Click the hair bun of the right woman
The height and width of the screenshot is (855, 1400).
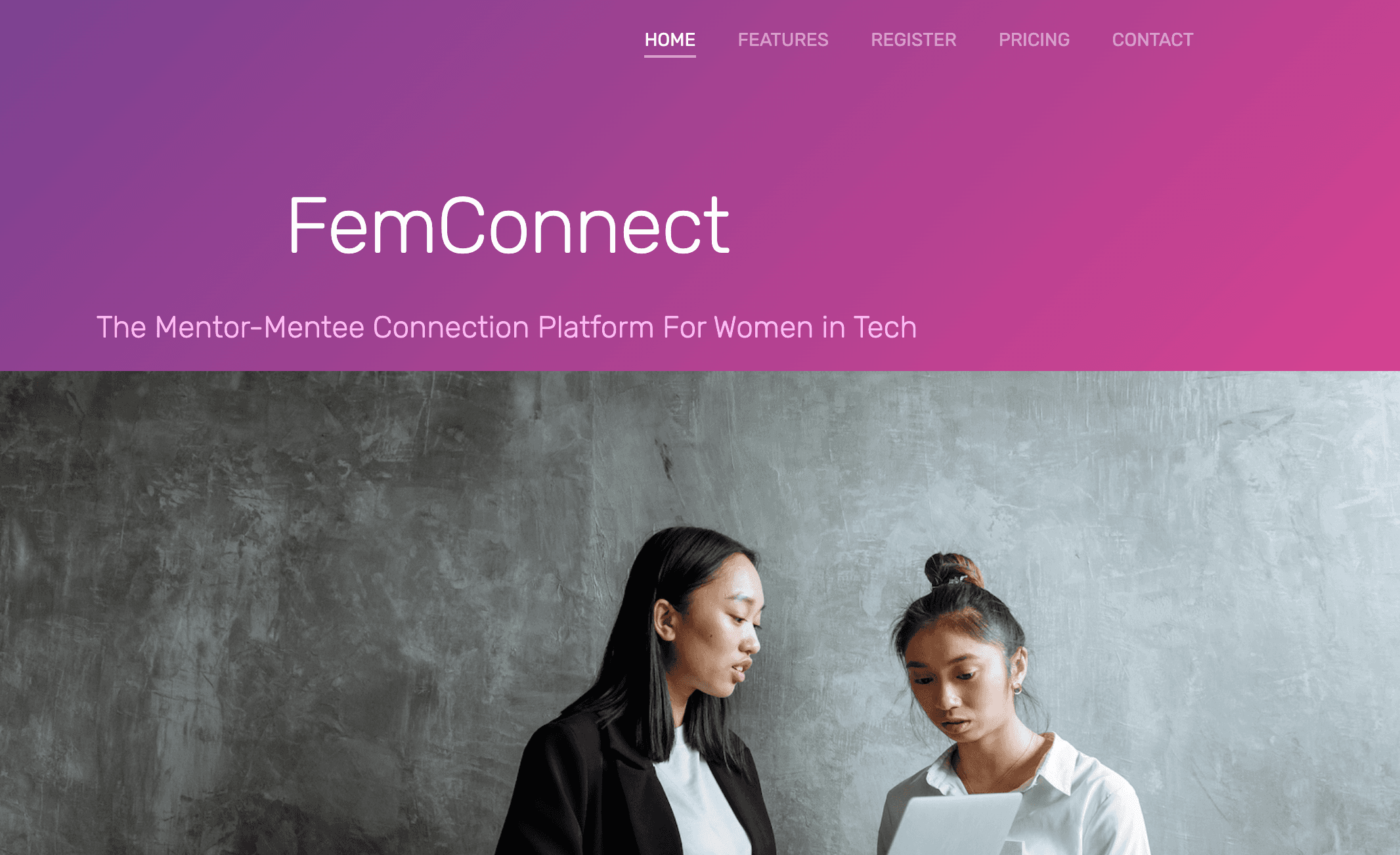(952, 570)
